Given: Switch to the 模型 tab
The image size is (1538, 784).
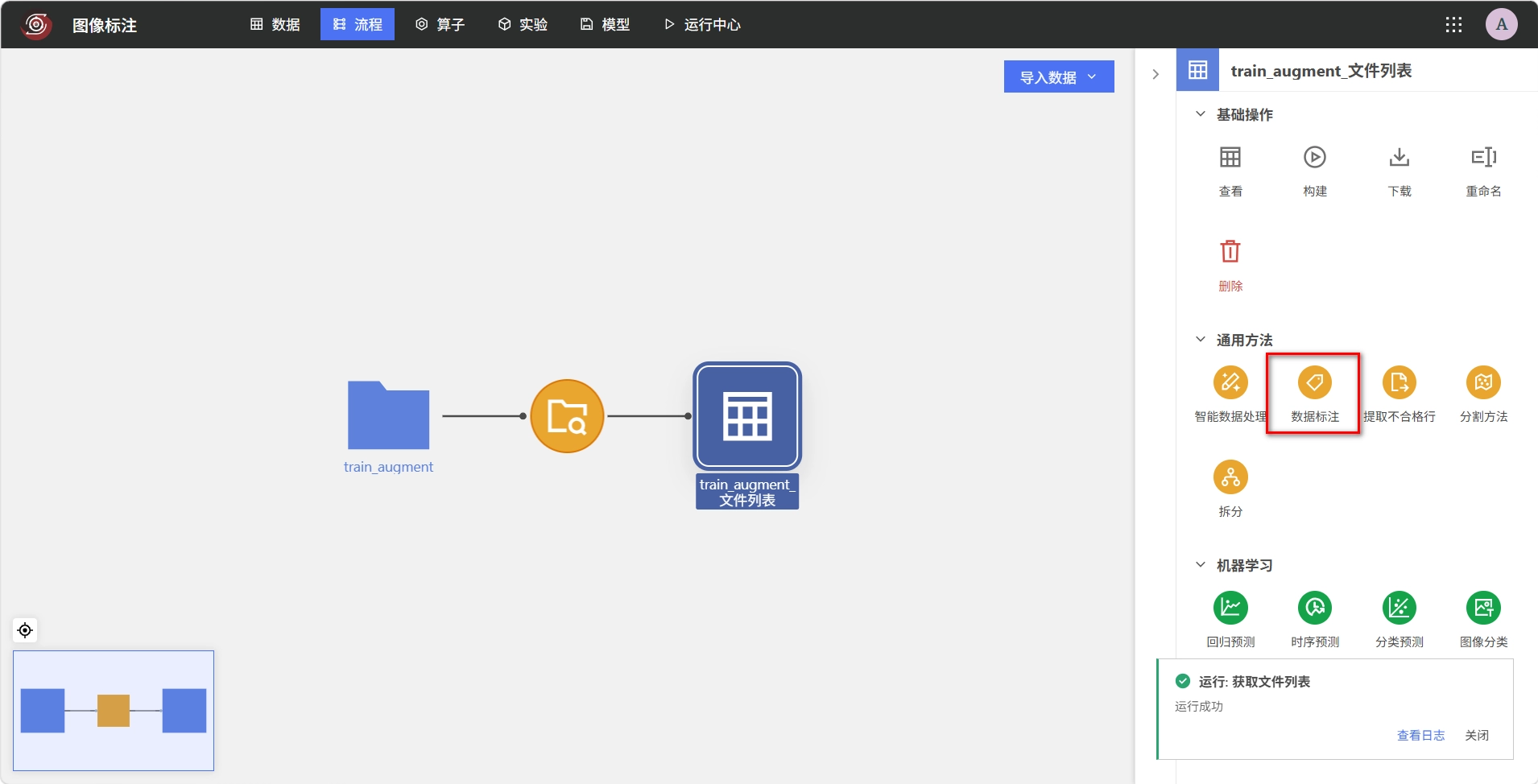Looking at the screenshot, I should (606, 25).
